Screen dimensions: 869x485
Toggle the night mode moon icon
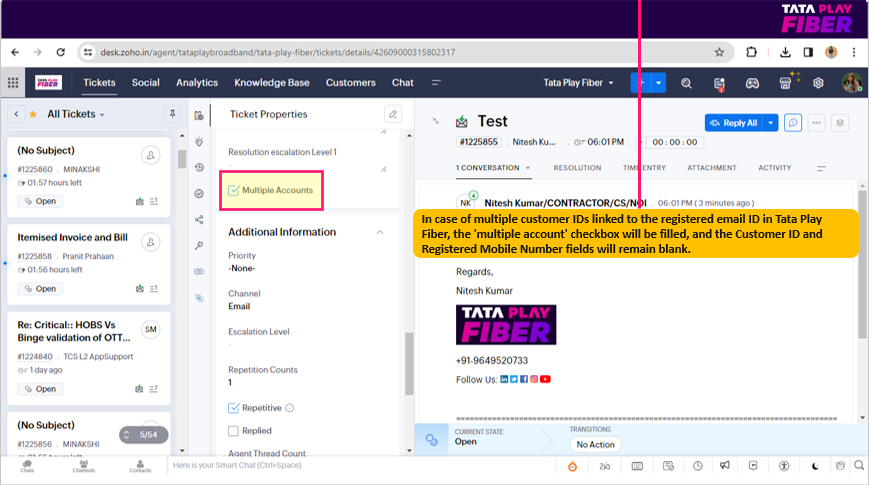(x=815, y=466)
